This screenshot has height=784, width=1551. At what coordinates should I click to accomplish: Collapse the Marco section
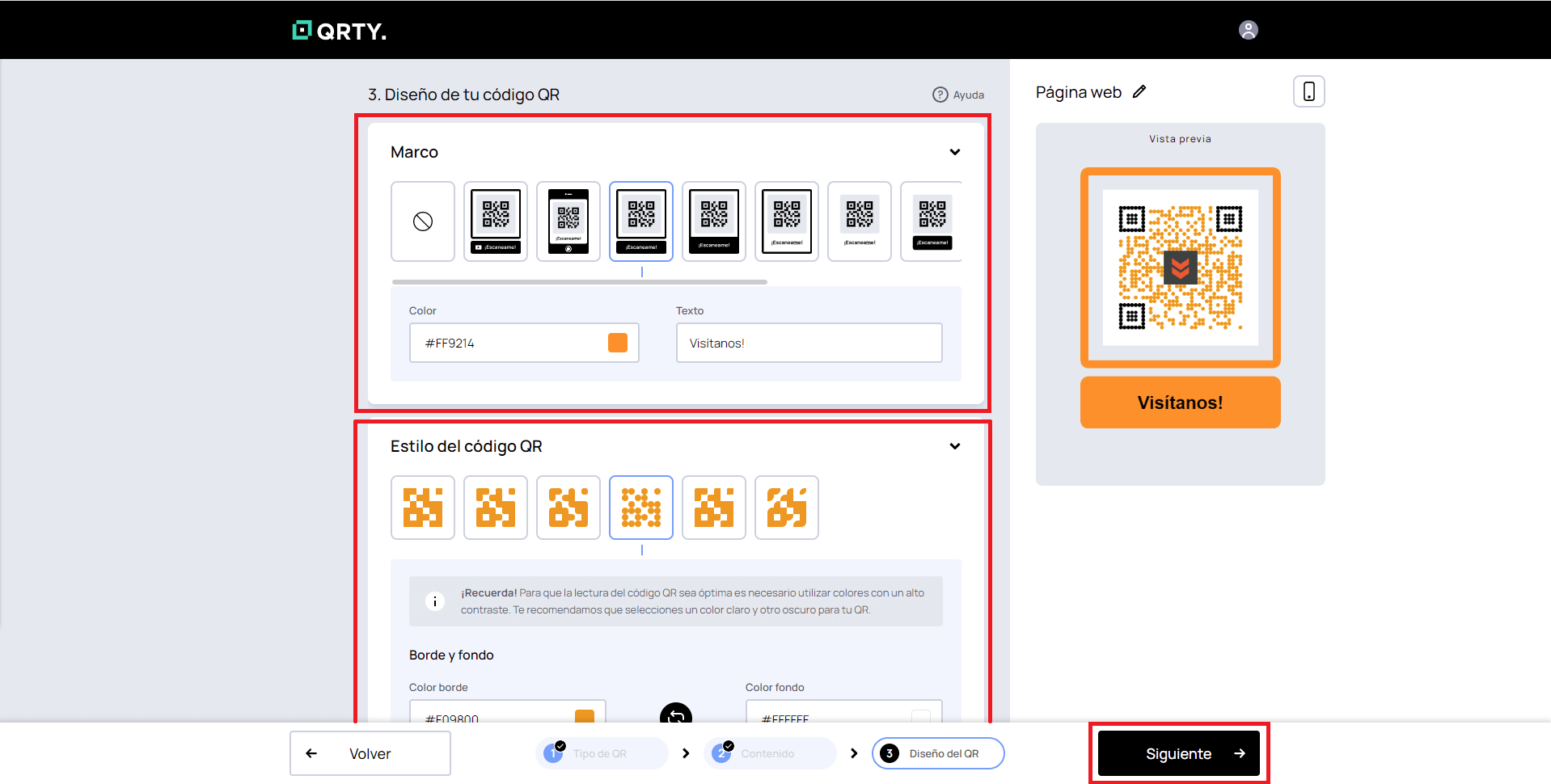click(x=955, y=152)
